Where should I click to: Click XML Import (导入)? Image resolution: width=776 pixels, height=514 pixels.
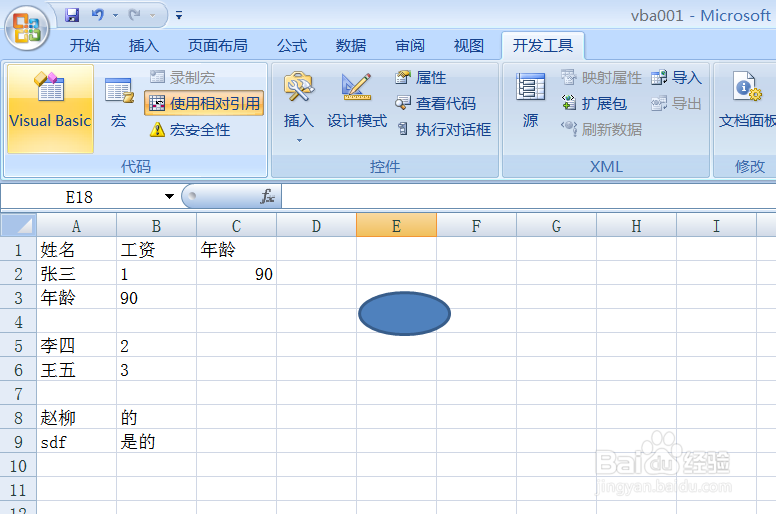[677, 77]
